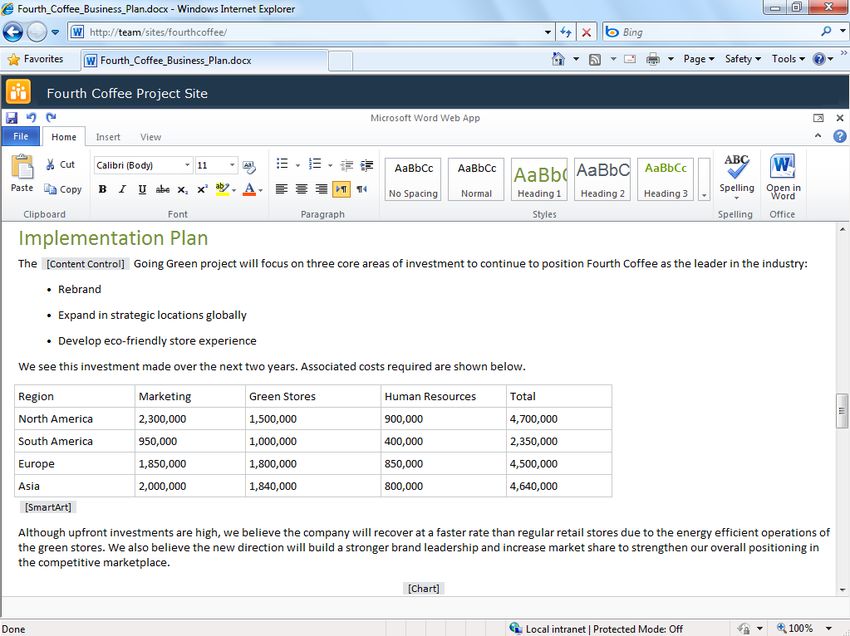
Task: Open Word Web App help
Action: tap(840, 137)
